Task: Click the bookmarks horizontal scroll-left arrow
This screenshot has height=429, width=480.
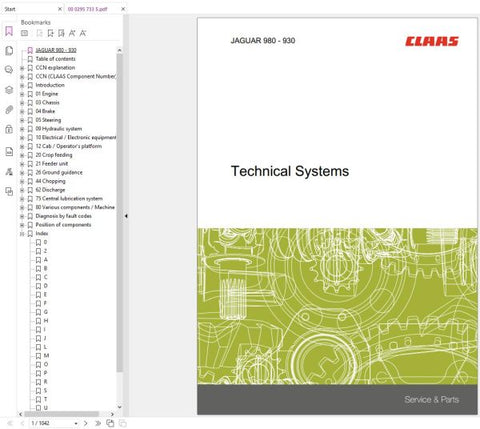Action: 21,414
